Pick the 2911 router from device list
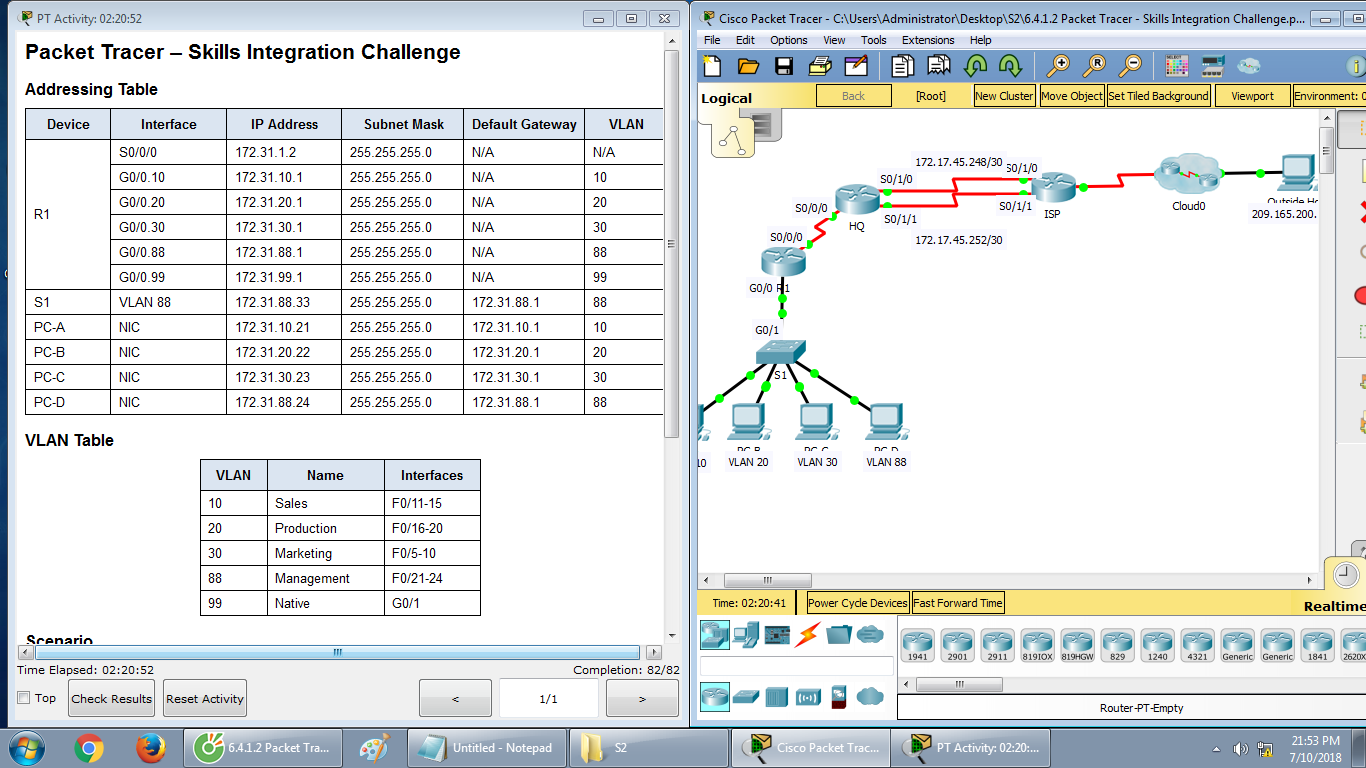Screen dimensions: 1366x768 click(x=997, y=646)
